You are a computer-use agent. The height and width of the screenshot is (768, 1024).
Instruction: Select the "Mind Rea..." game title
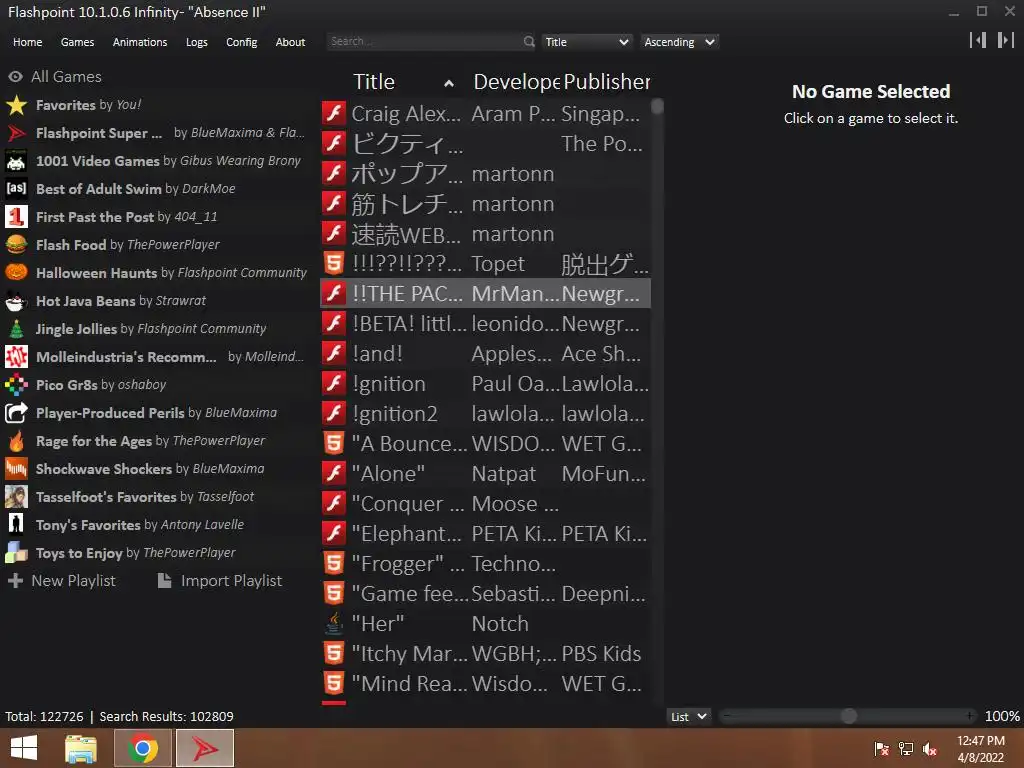point(409,684)
